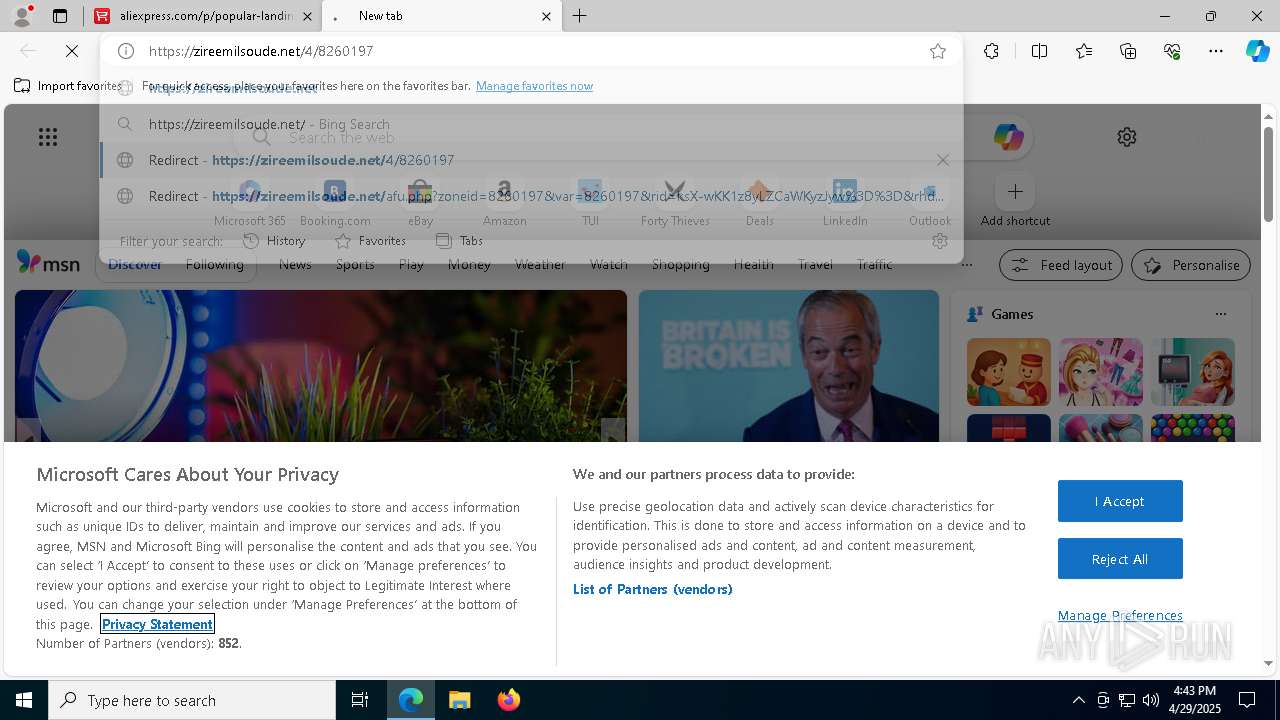The height and width of the screenshot is (720, 1280).
Task: Show hidden system tray icons
Action: tap(1078, 700)
